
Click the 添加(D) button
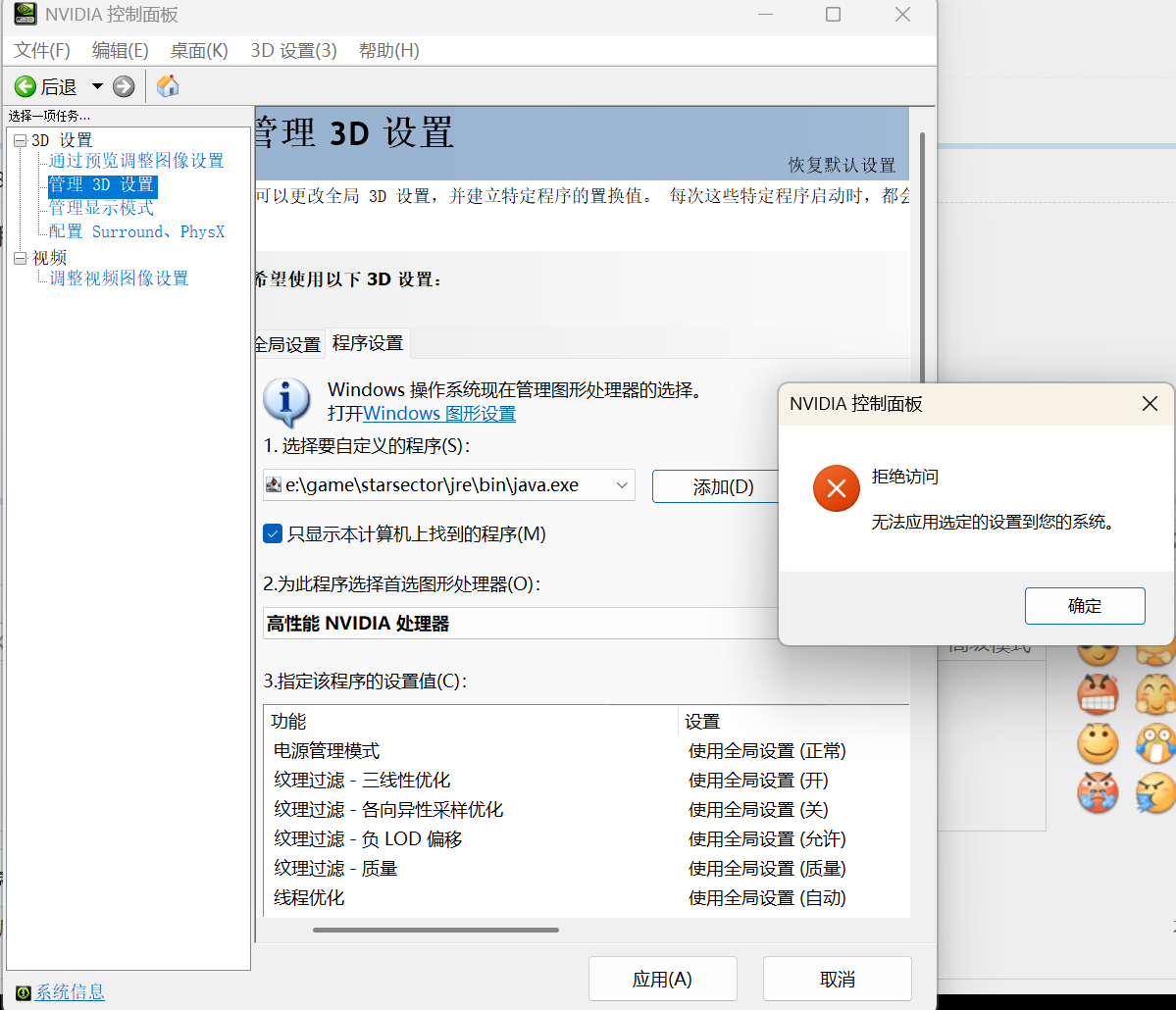click(716, 486)
